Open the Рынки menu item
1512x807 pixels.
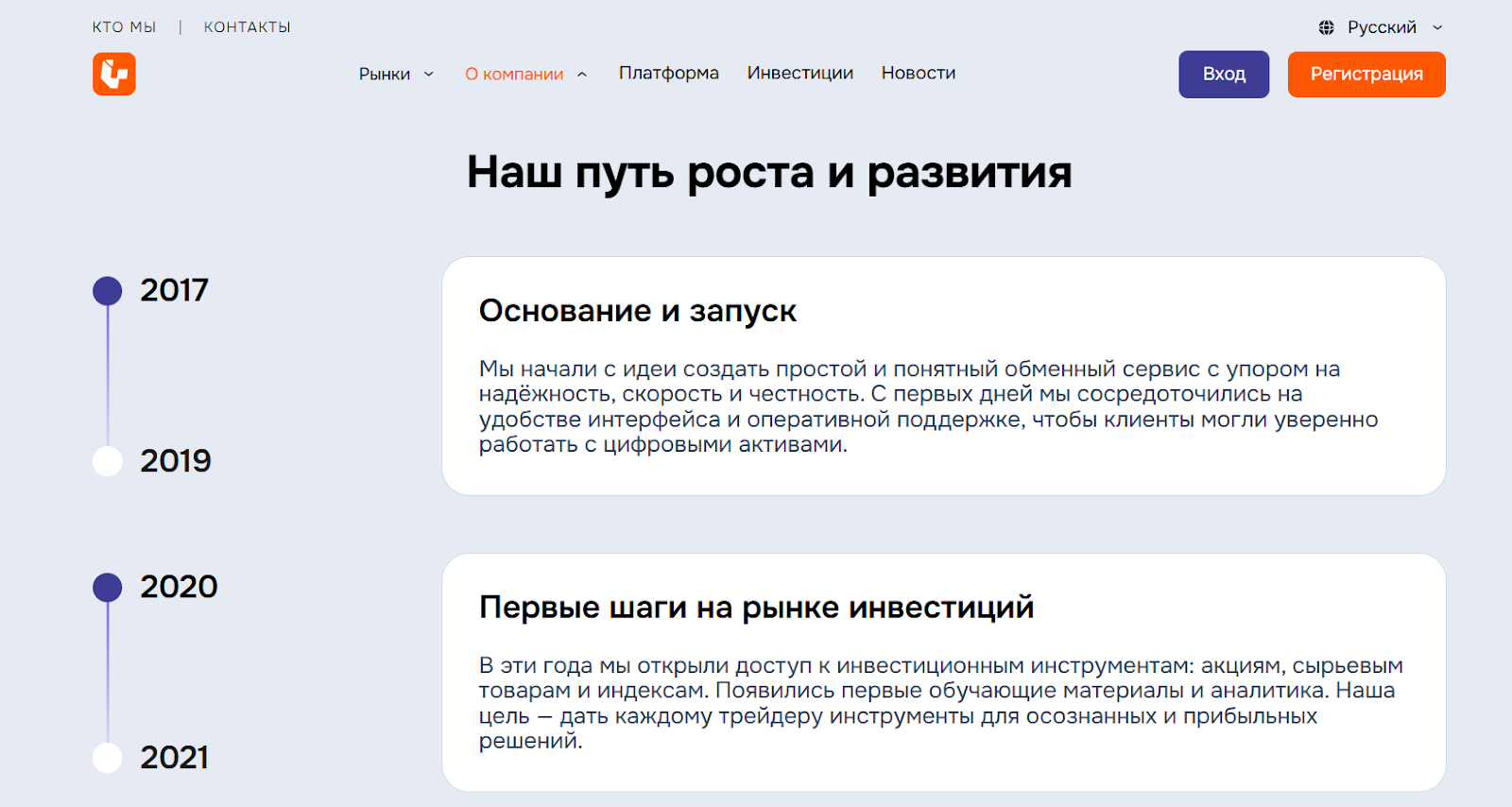click(384, 74)
